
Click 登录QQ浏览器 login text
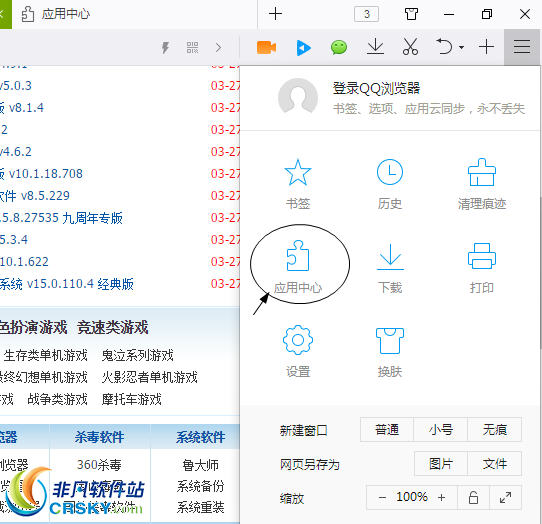click(x=376, y=88)
